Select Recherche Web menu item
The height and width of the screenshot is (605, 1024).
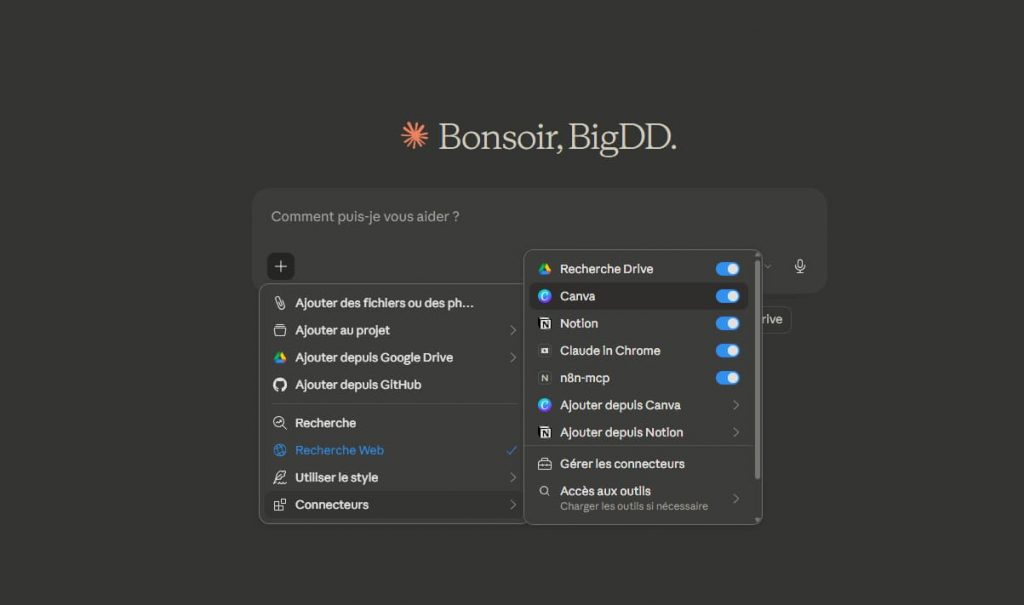[x=340, y=450]
